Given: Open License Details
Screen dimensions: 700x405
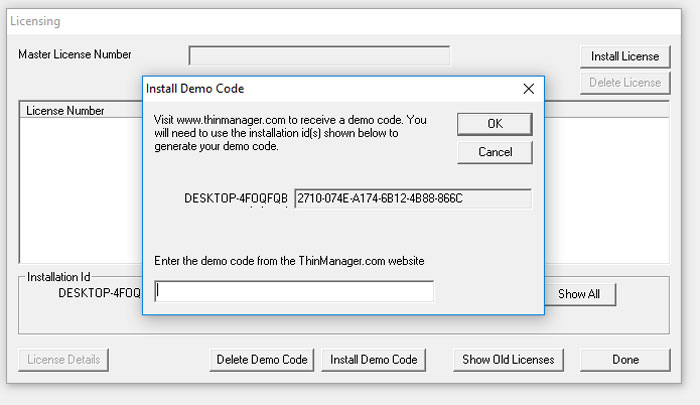Looking at the screenshot, I should click(x=63, y=359).
